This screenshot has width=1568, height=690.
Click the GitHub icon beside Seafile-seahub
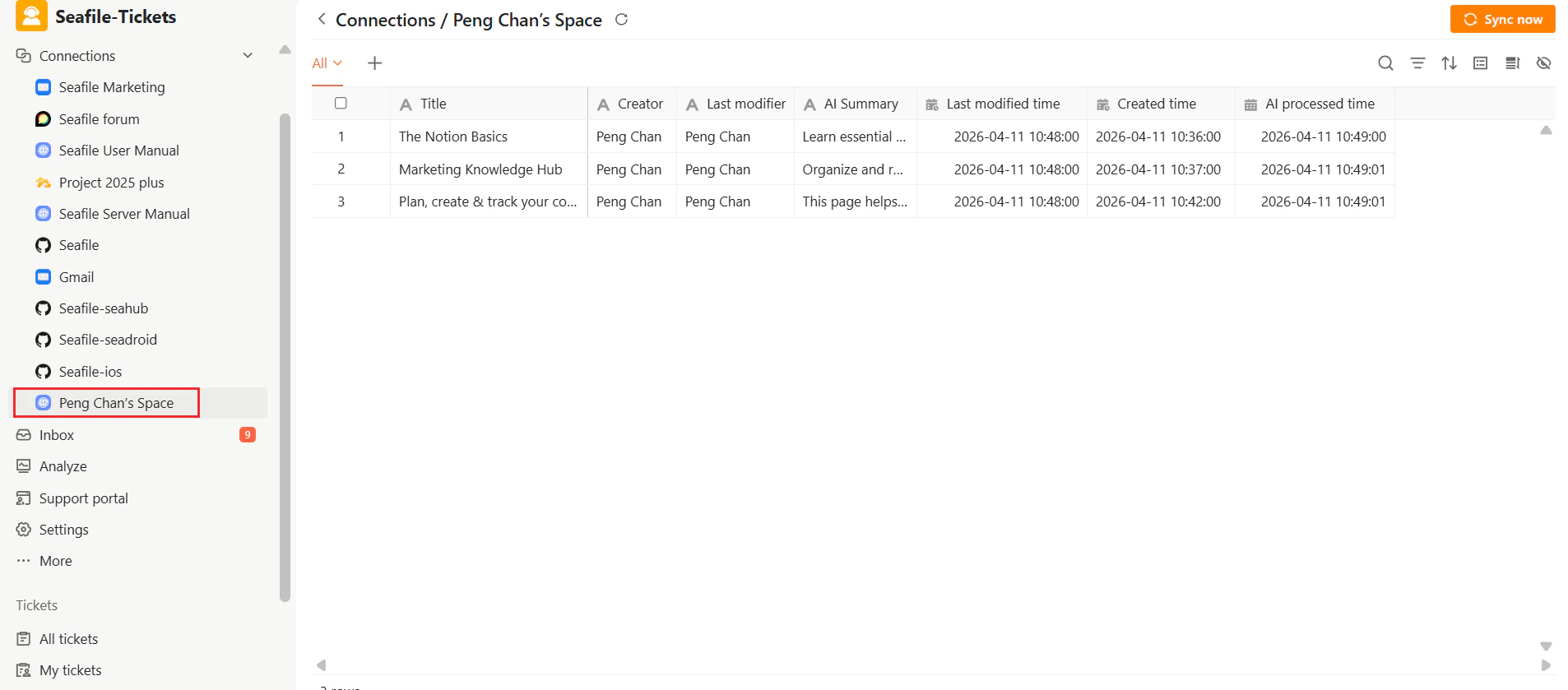pyautogui.click(x=44, y=308)
